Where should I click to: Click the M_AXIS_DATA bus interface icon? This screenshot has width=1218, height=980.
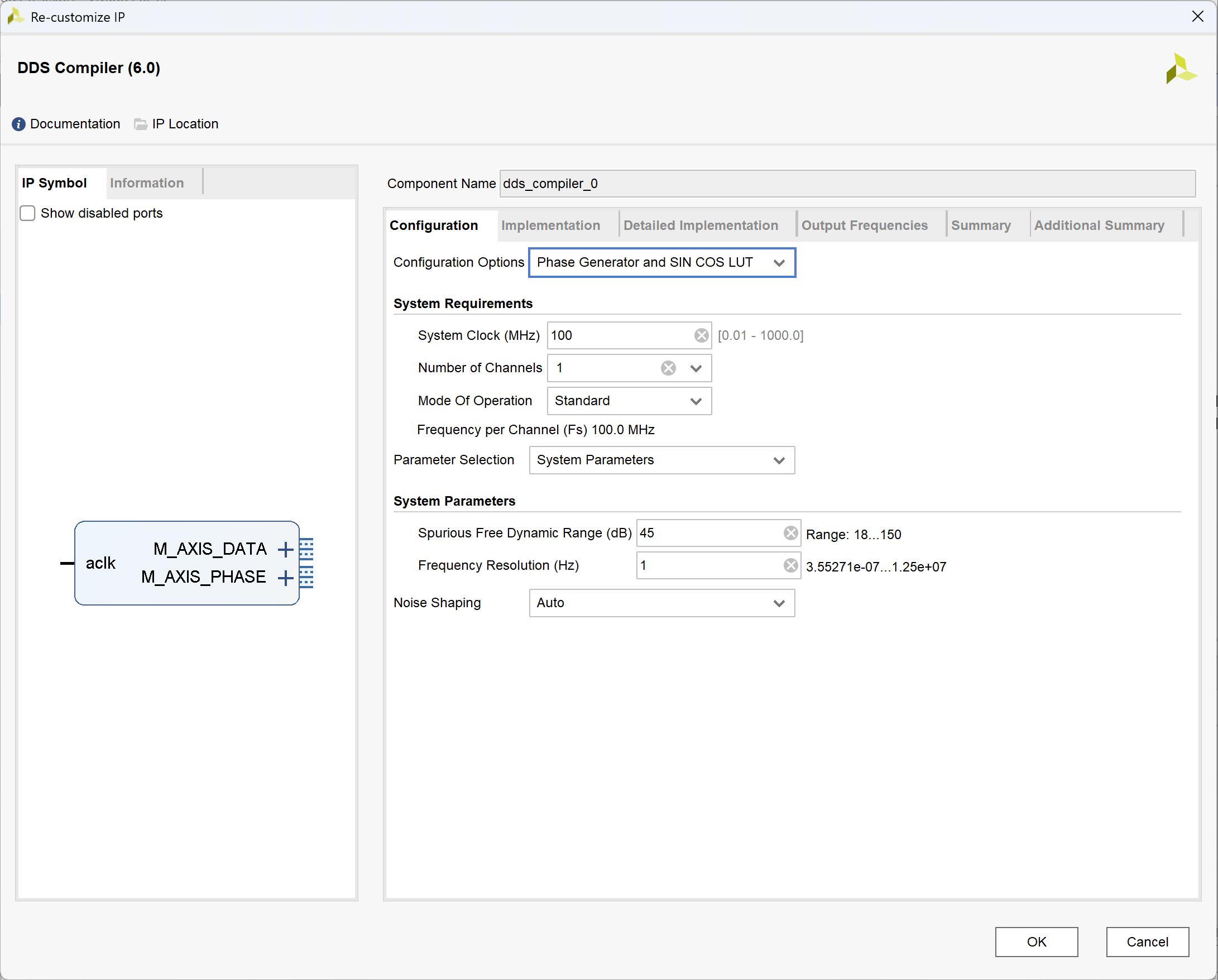306,549
